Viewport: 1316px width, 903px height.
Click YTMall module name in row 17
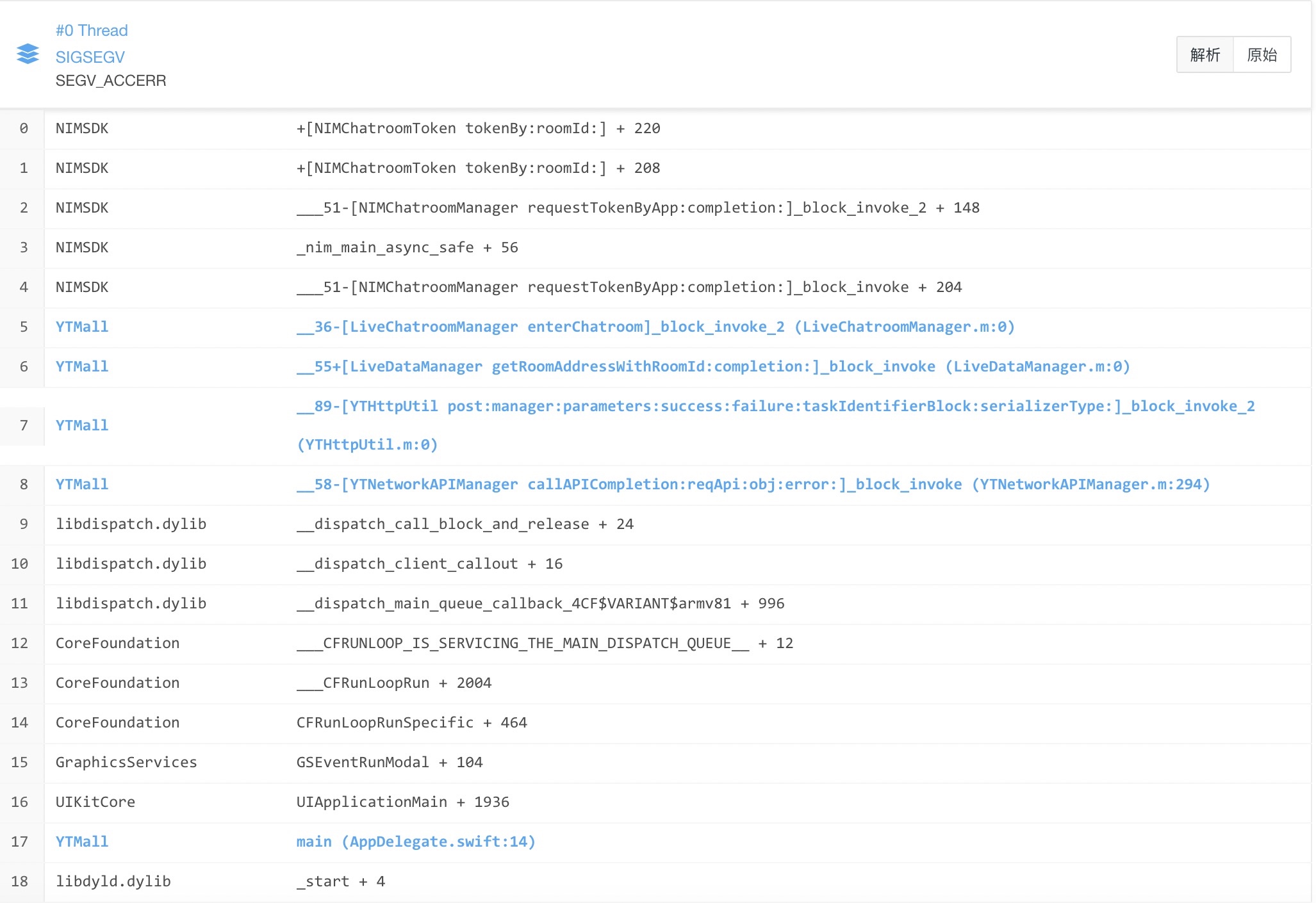[82, 842]
